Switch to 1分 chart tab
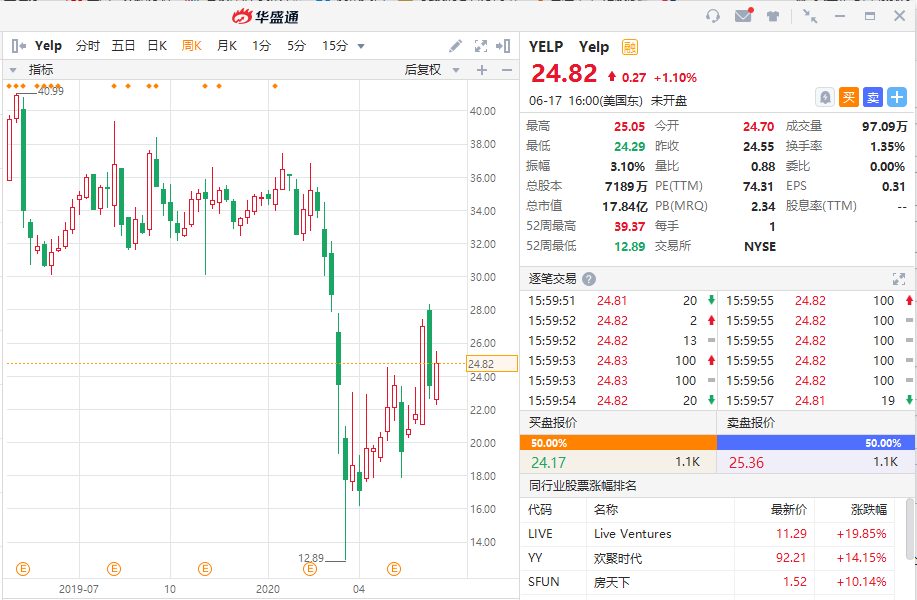Screen dimensions: 917x600 pyautogui.click(x=261, y=46)
